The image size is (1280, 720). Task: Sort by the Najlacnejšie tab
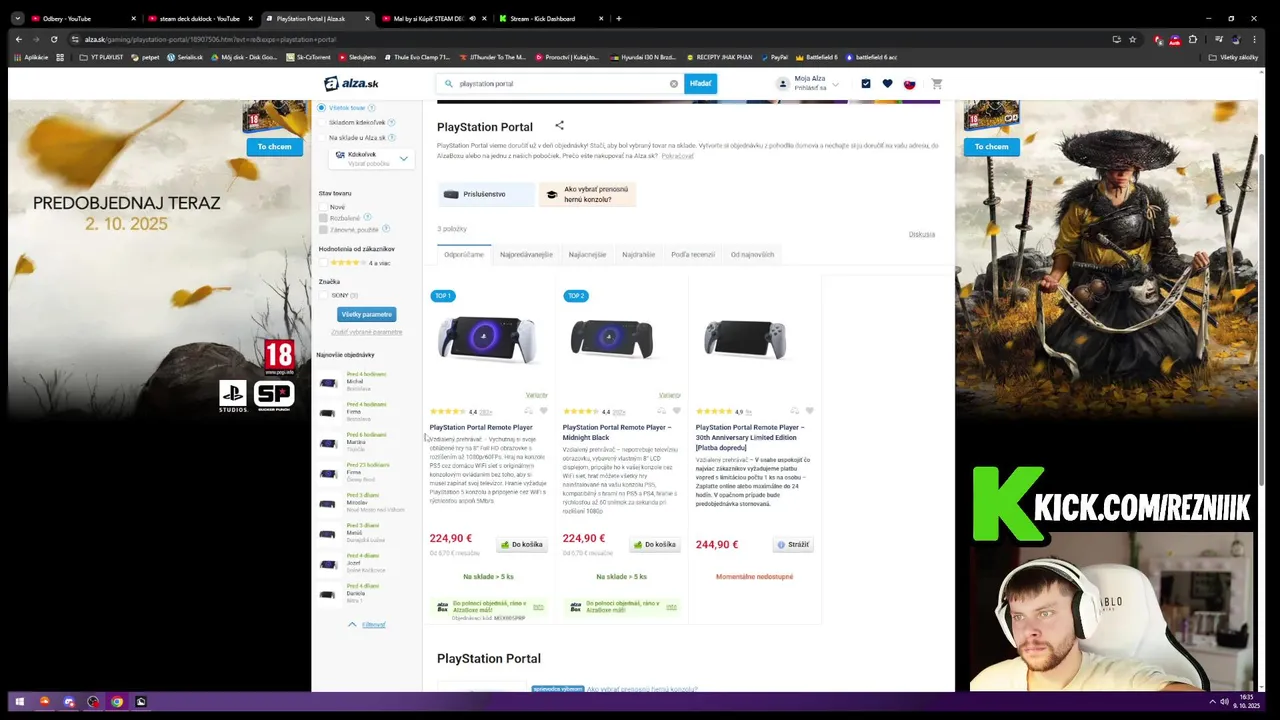pos(588,254)
